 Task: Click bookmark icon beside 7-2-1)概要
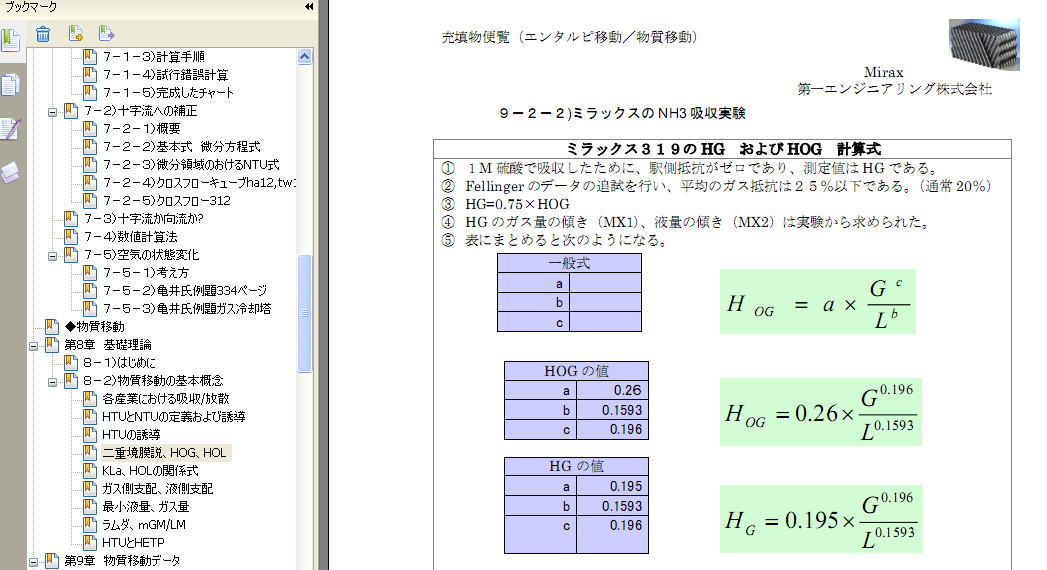[90, 128]
